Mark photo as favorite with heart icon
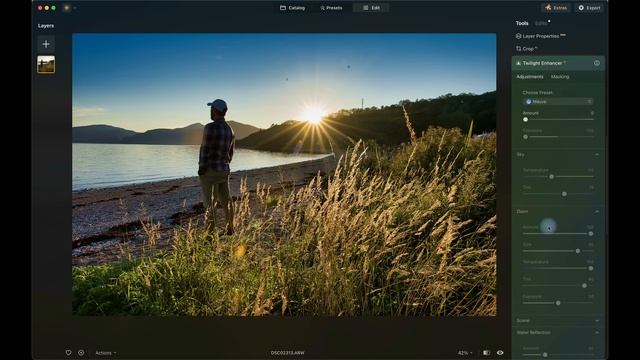This screenshot has width=640, height=360. click(x=68, y=353)
